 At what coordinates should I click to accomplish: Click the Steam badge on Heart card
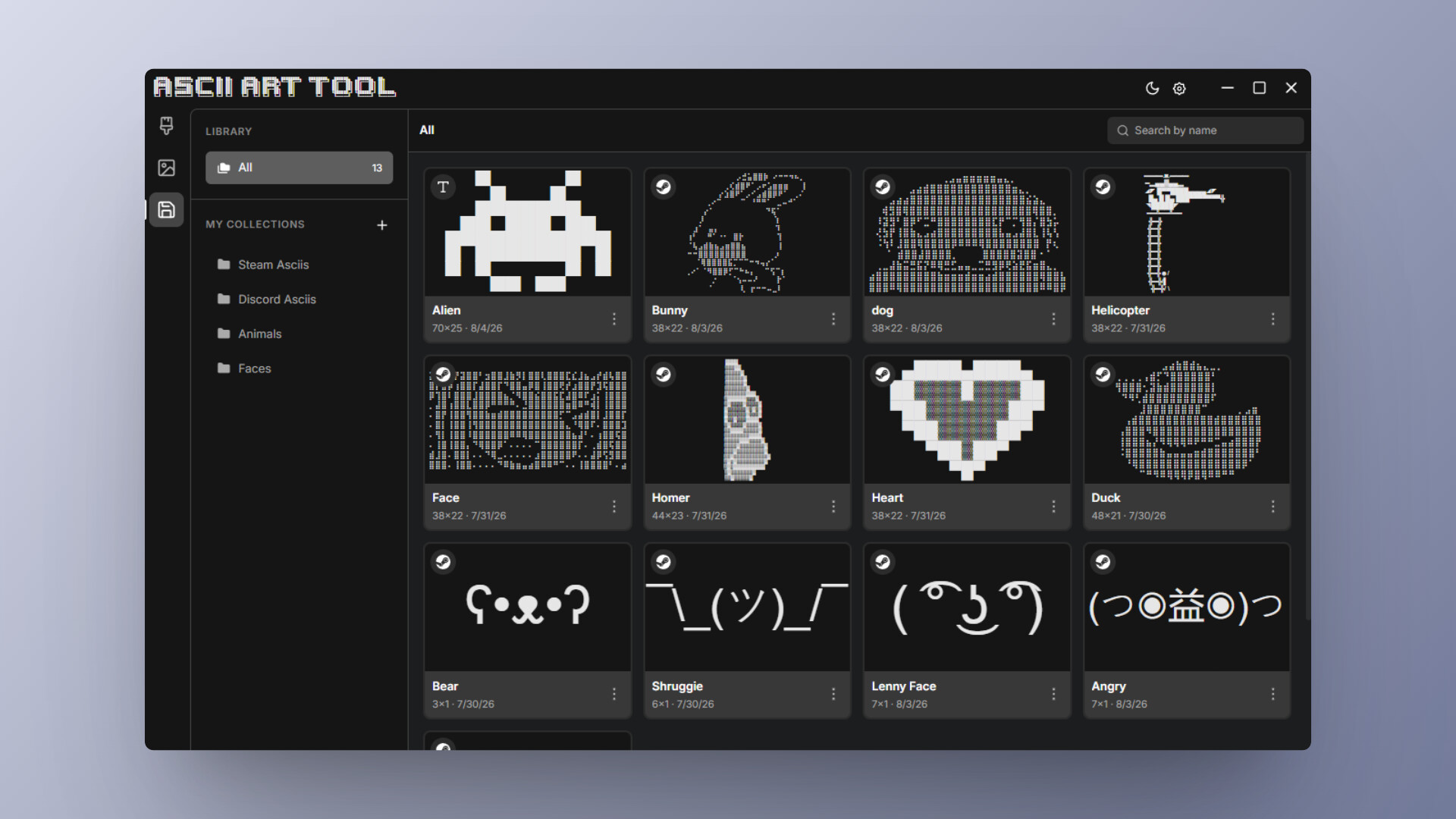(x=883, y=374)
